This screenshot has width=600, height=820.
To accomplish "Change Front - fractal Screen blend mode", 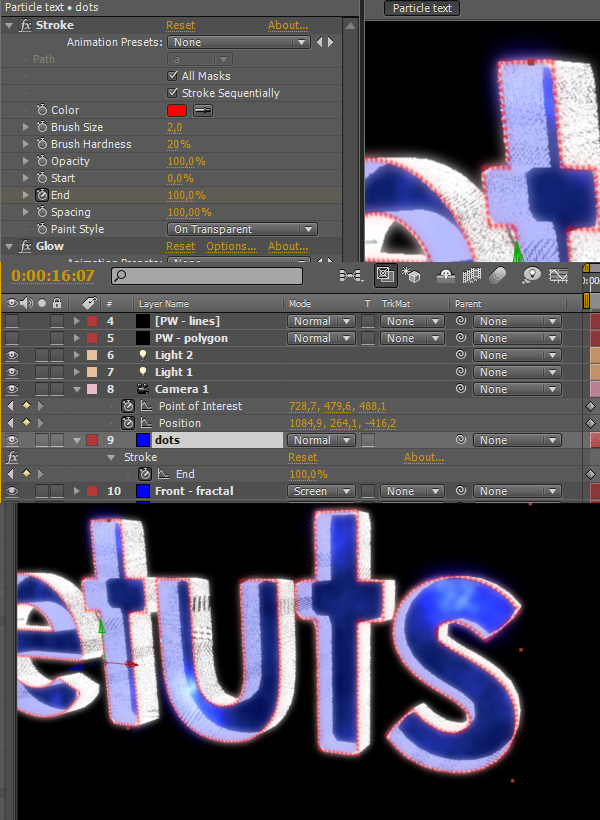I will (321, 491).
